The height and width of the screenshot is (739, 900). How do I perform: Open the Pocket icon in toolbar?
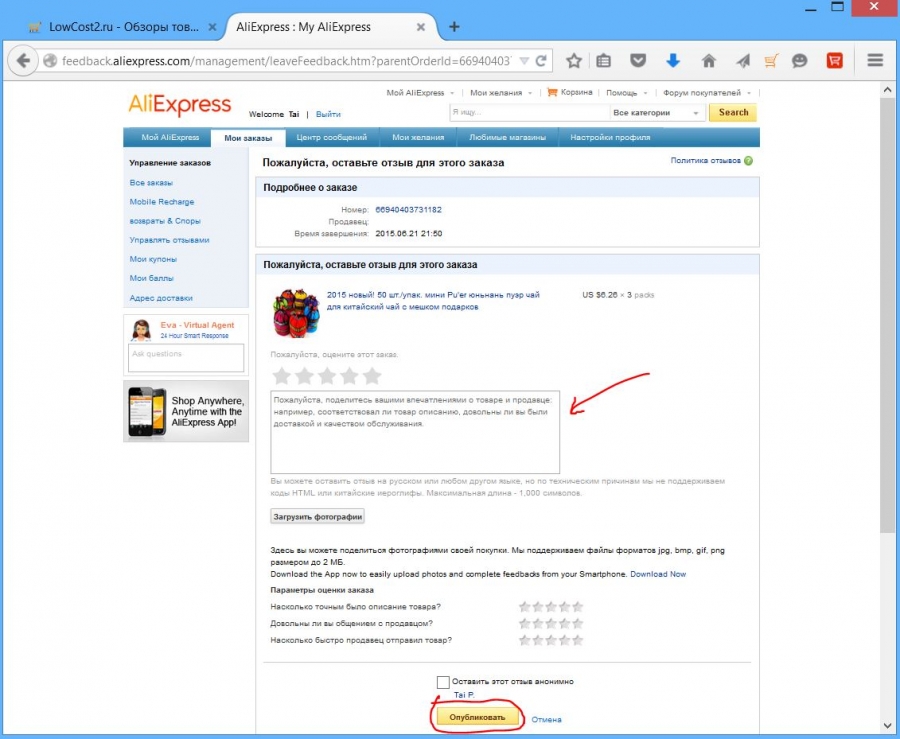(638, 60)
